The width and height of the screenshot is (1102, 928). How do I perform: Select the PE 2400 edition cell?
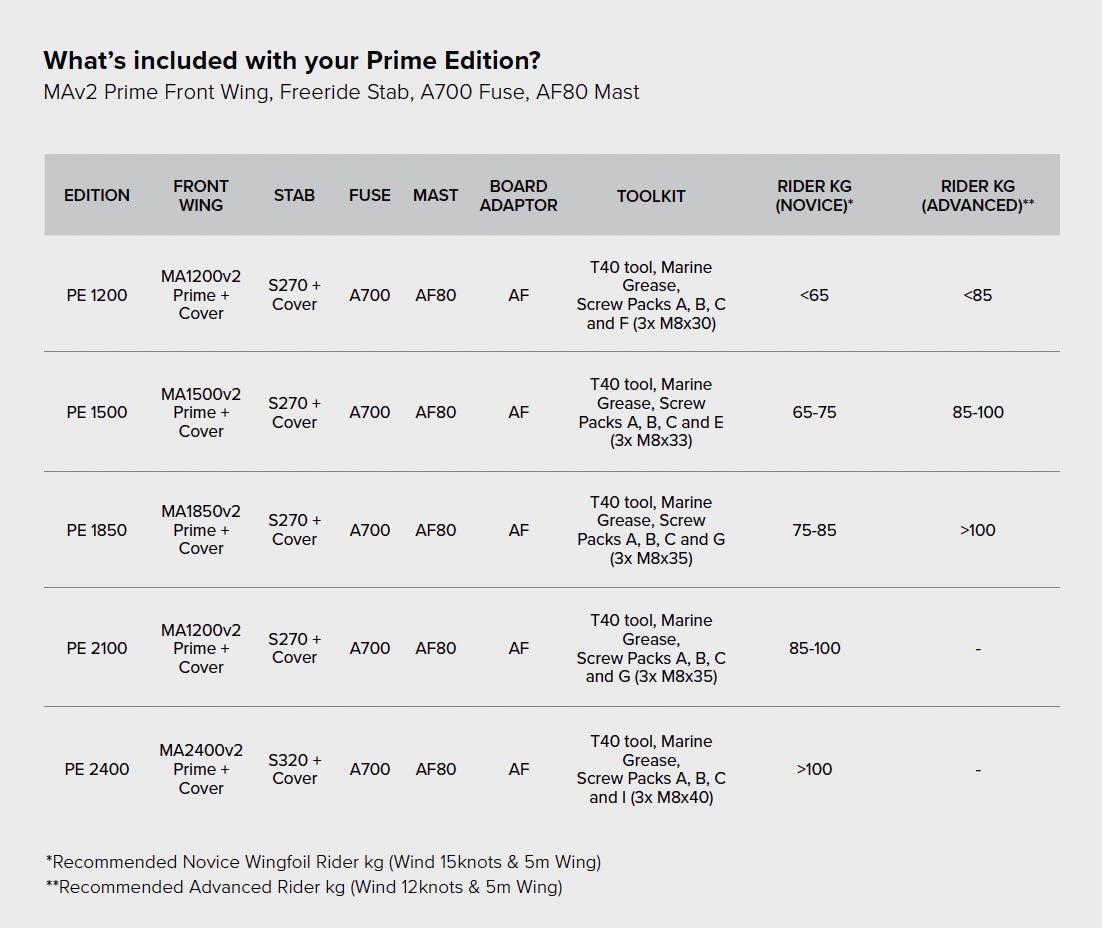click(x=97, y=769)
